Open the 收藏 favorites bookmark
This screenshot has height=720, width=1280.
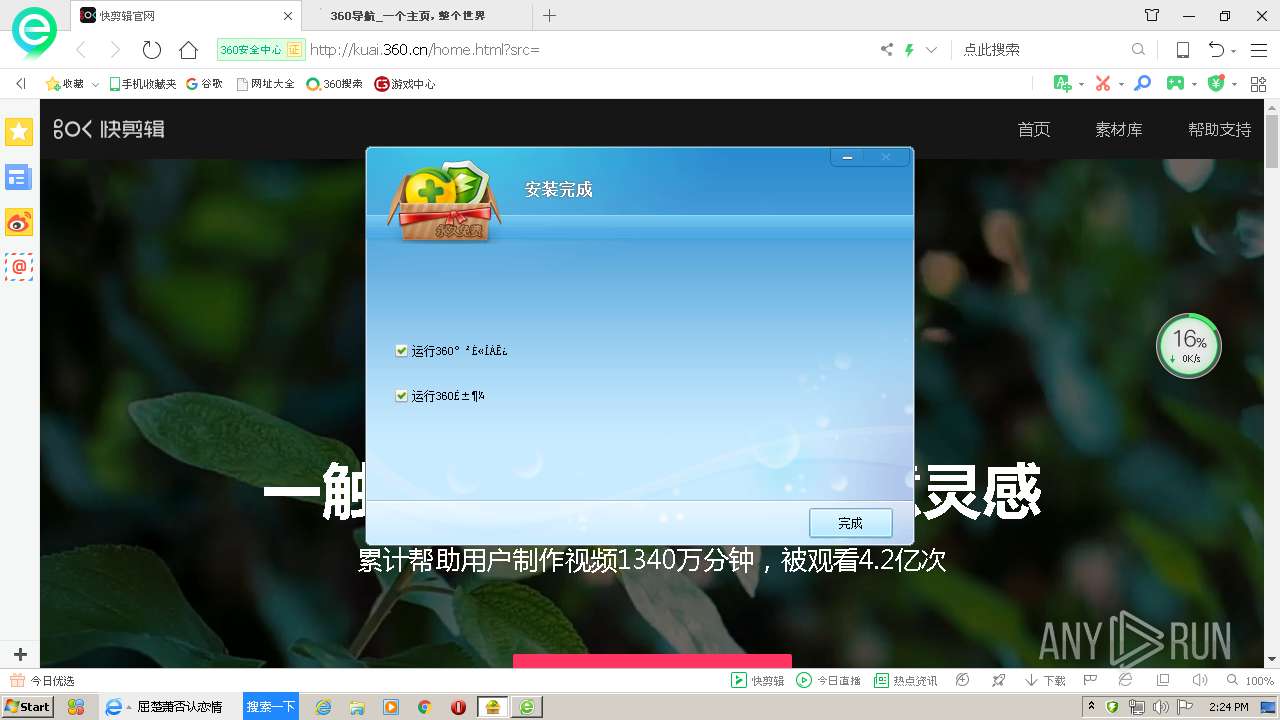(x=65, y=84)
